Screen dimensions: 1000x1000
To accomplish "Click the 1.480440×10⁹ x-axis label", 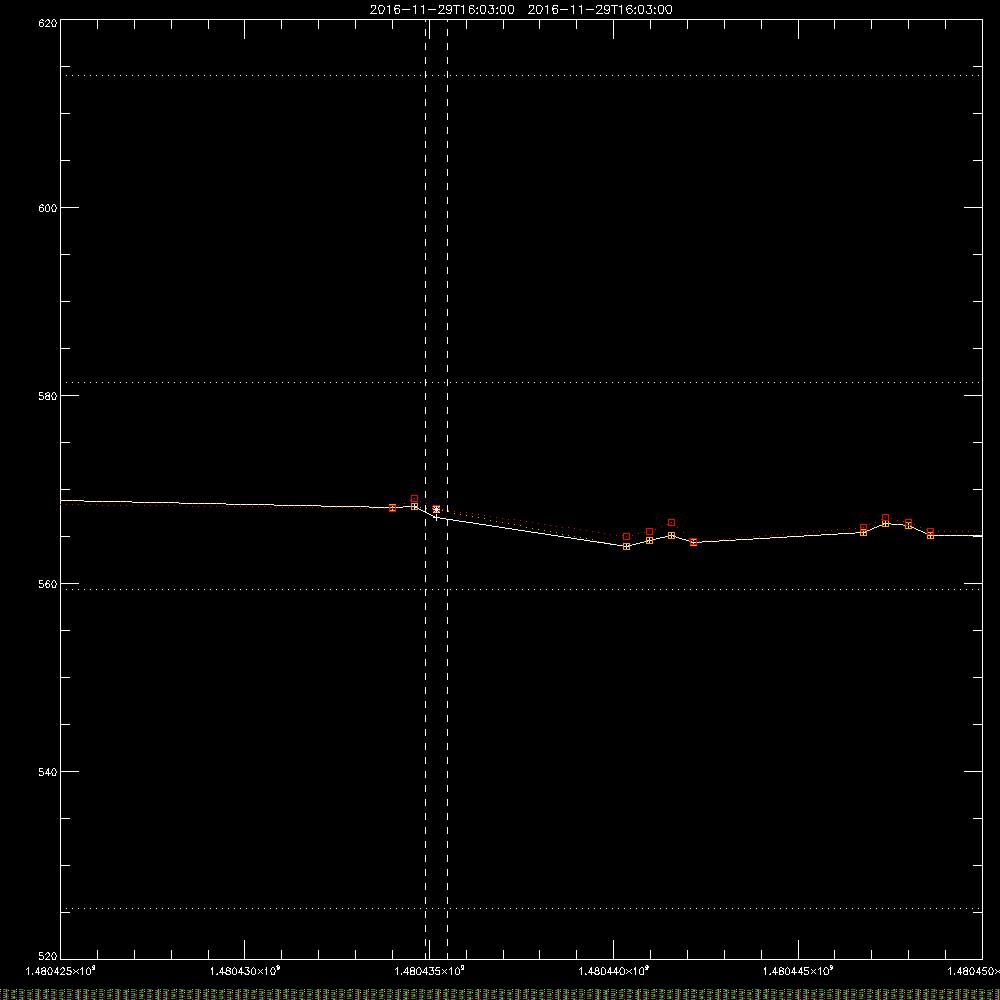I will [x=614, y=971].
